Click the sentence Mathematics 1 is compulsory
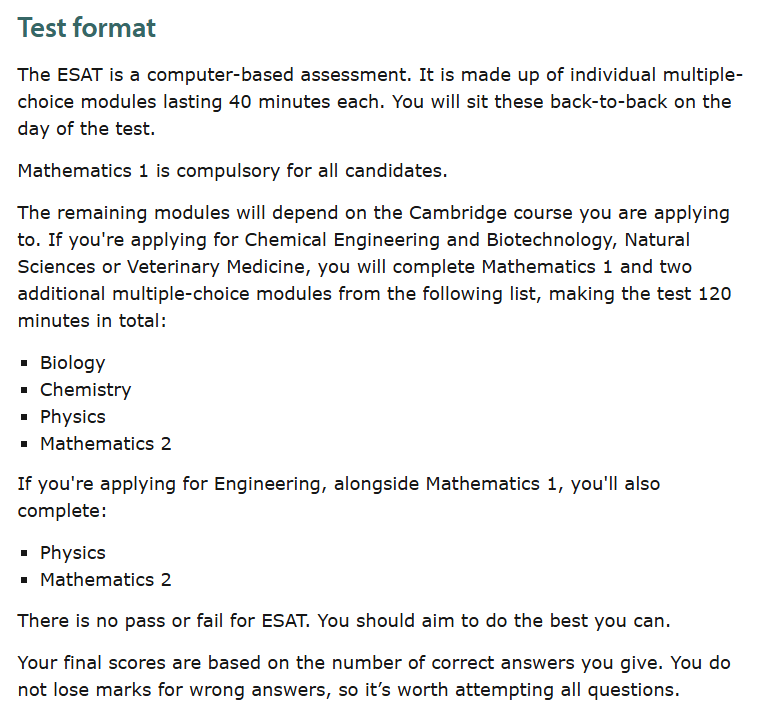The width and height of the screenshot is (761, 711). coord(232,171)
